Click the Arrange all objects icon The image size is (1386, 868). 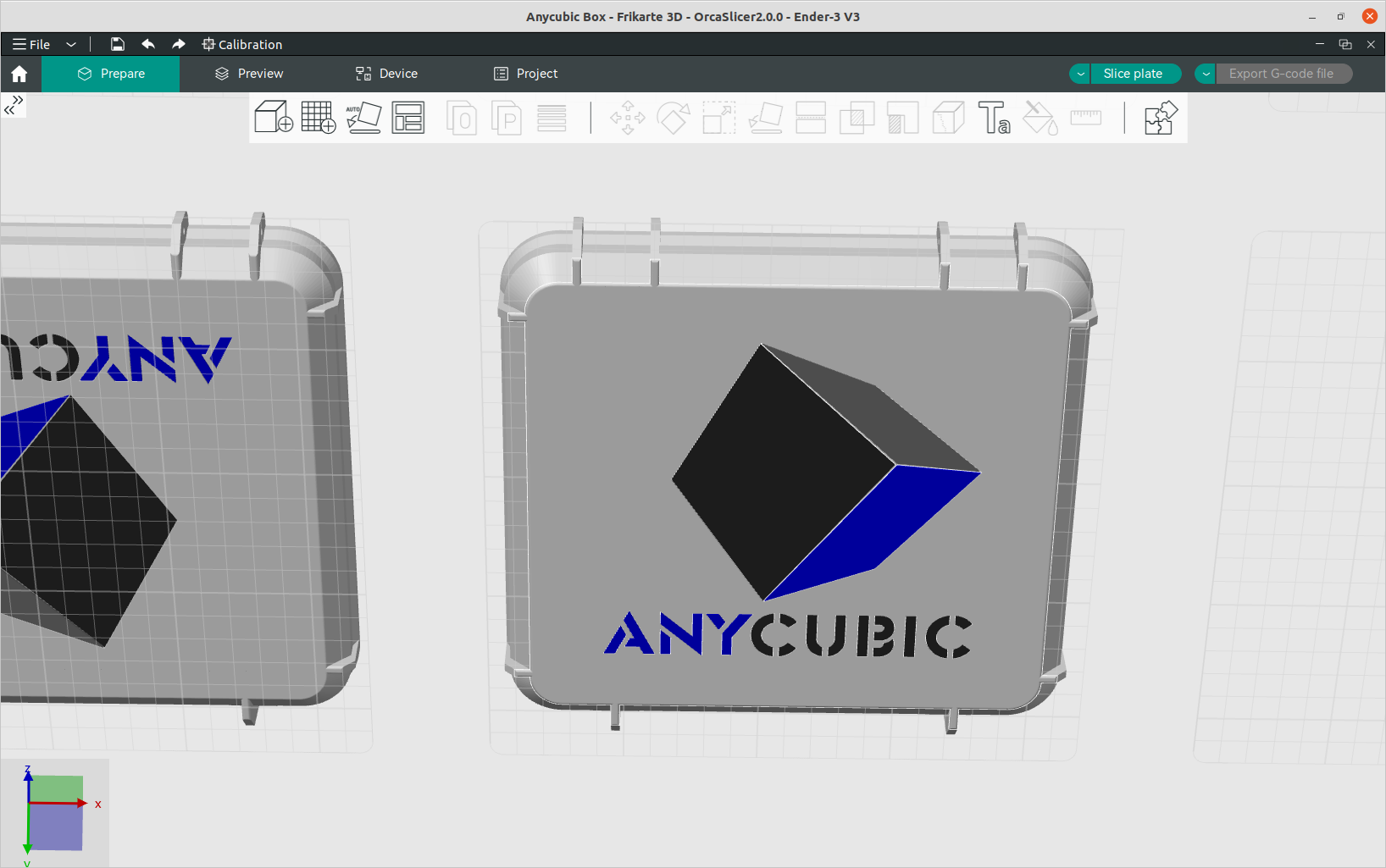pos(408,117)
